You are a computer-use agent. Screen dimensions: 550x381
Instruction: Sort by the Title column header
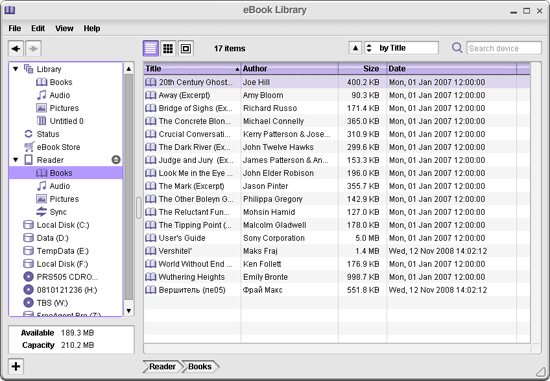coord(192,69)
